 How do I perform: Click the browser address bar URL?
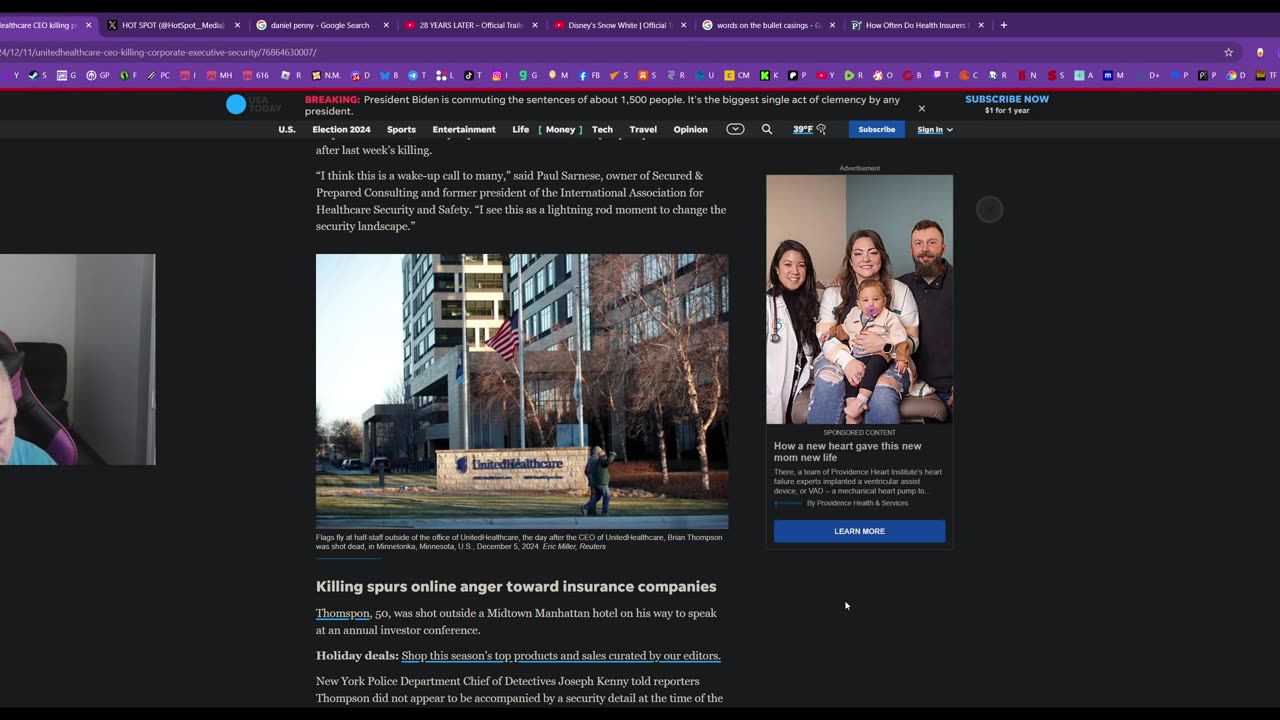click(160, 52)
